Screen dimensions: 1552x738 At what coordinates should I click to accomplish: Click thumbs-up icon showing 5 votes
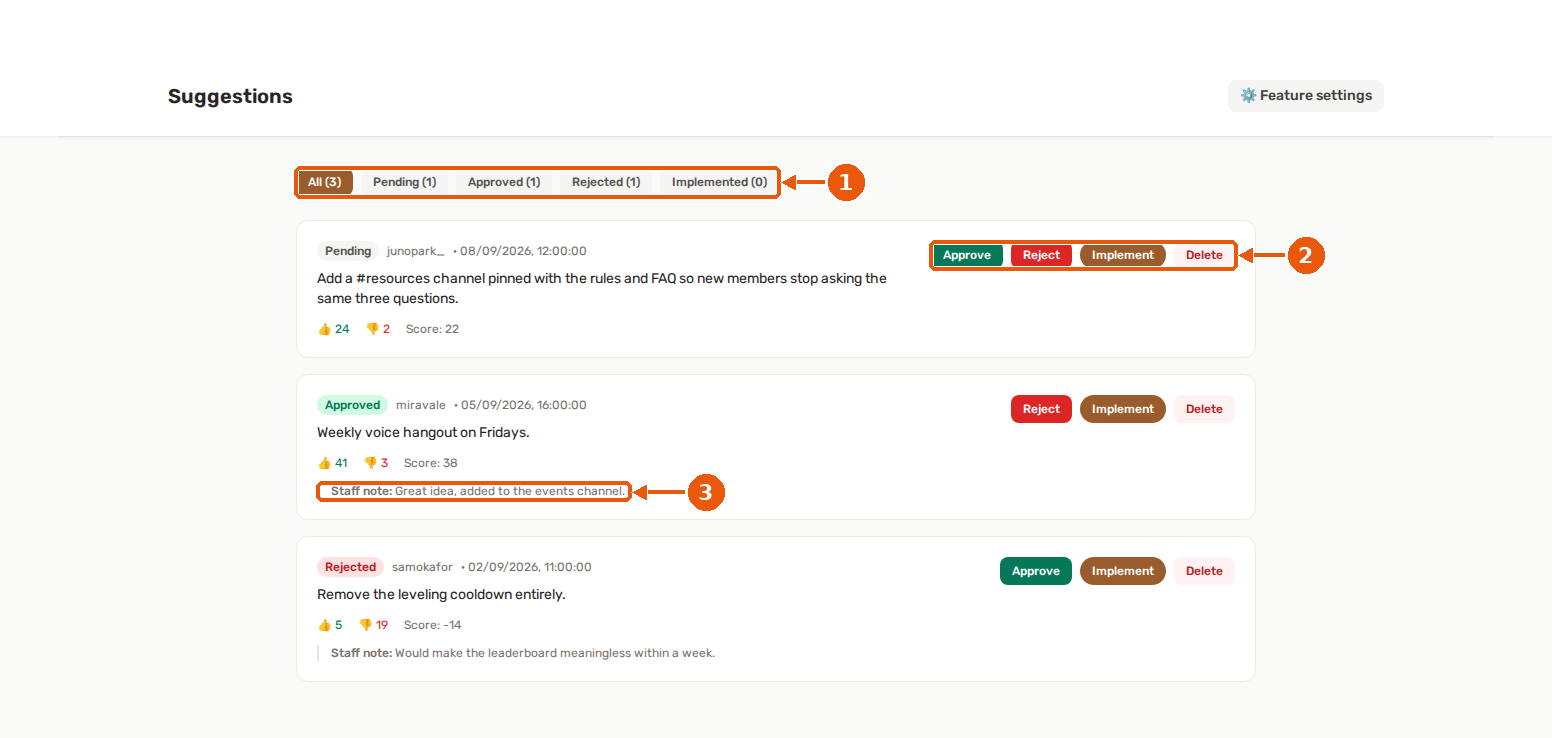pos(324,625)
